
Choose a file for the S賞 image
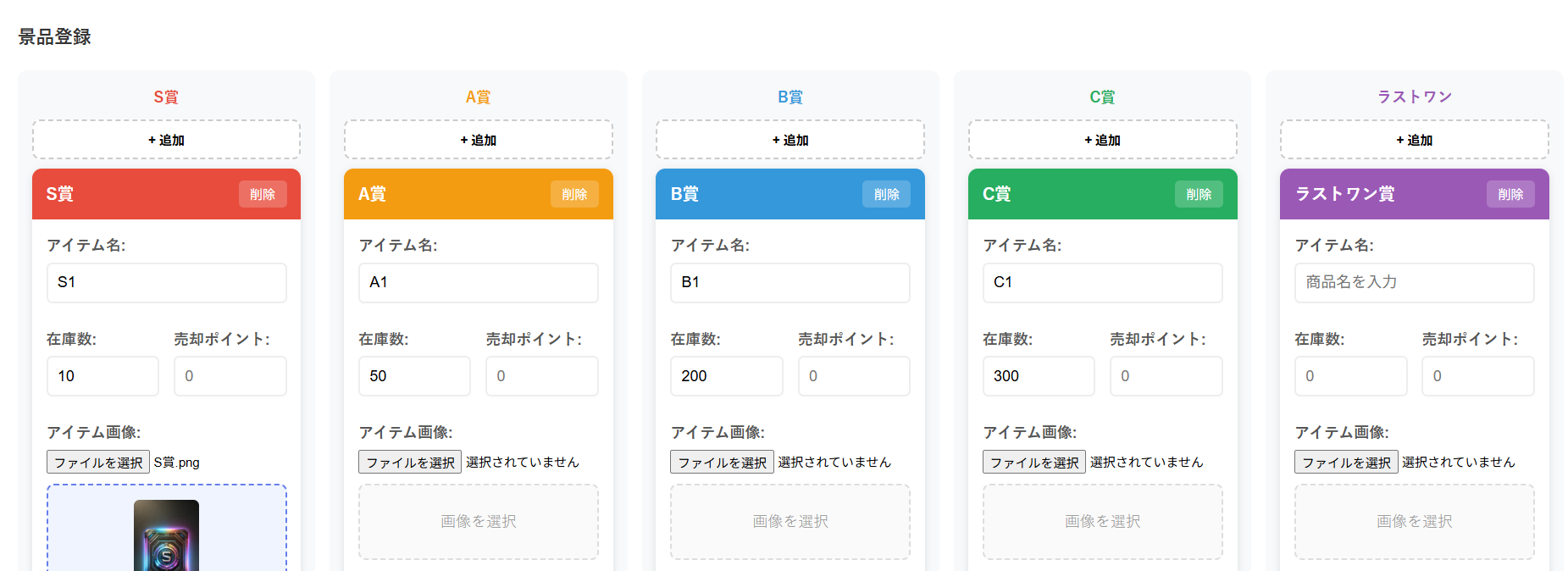[x=98, y=462]
